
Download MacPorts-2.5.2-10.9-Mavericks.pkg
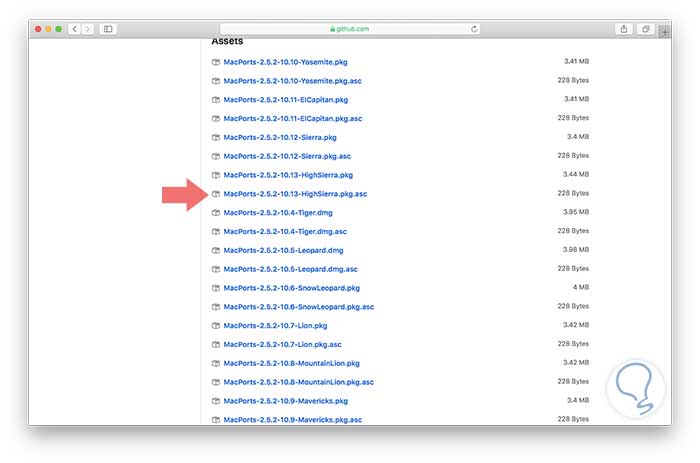pyautogui.click(x=286, y=401)
